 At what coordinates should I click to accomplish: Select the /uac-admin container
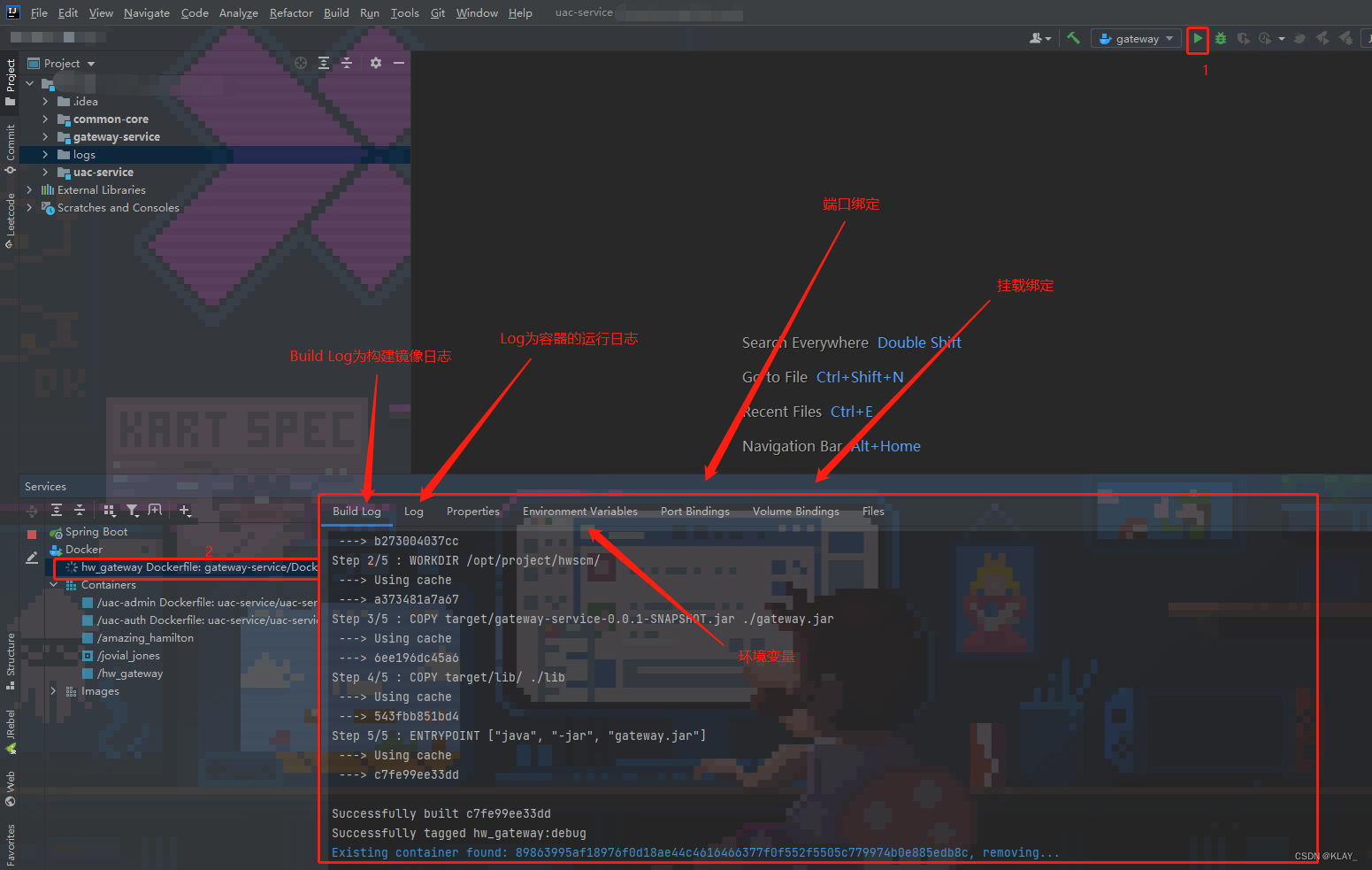click(200, 602)
